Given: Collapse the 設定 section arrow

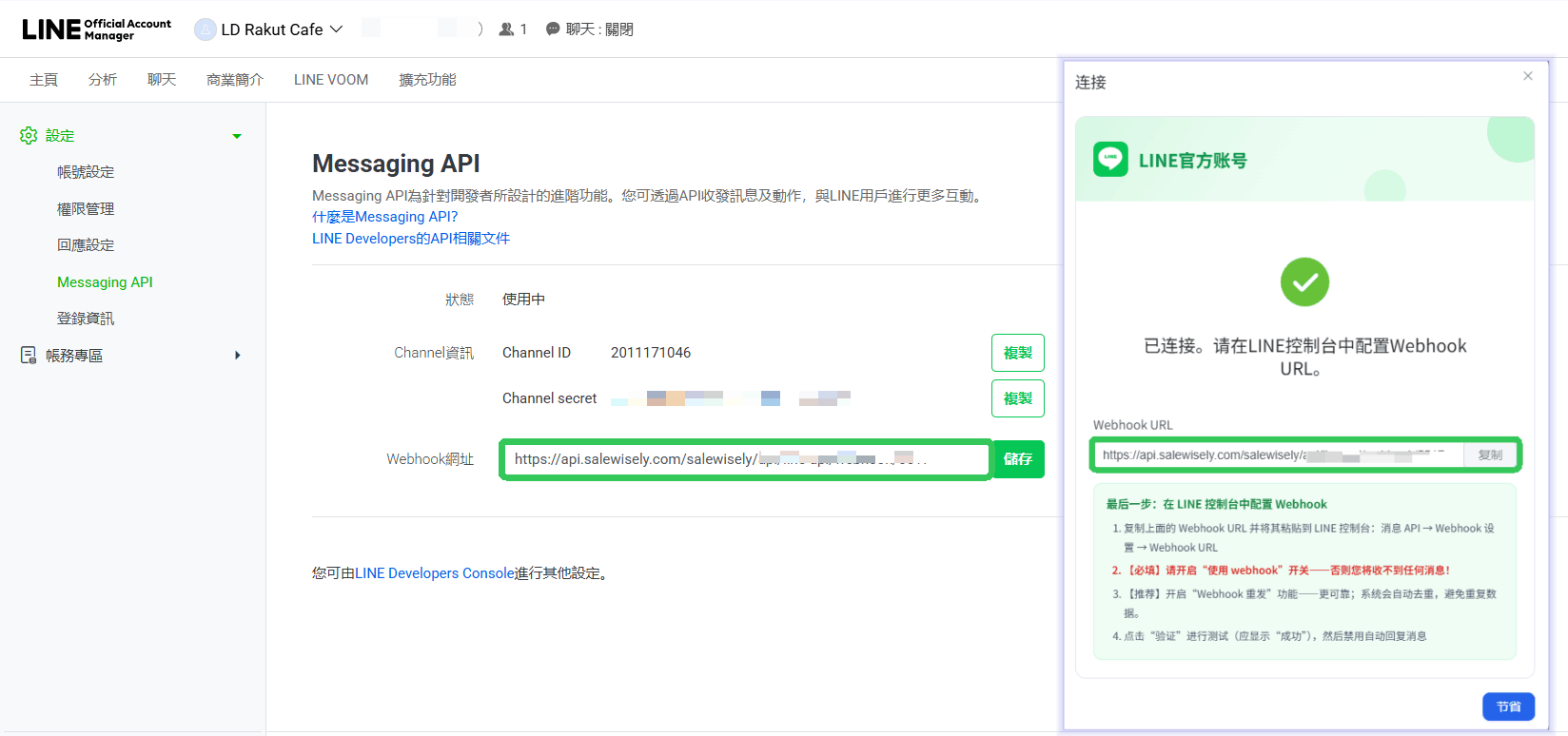Looking at the screenshot, I should pos(237,136).
